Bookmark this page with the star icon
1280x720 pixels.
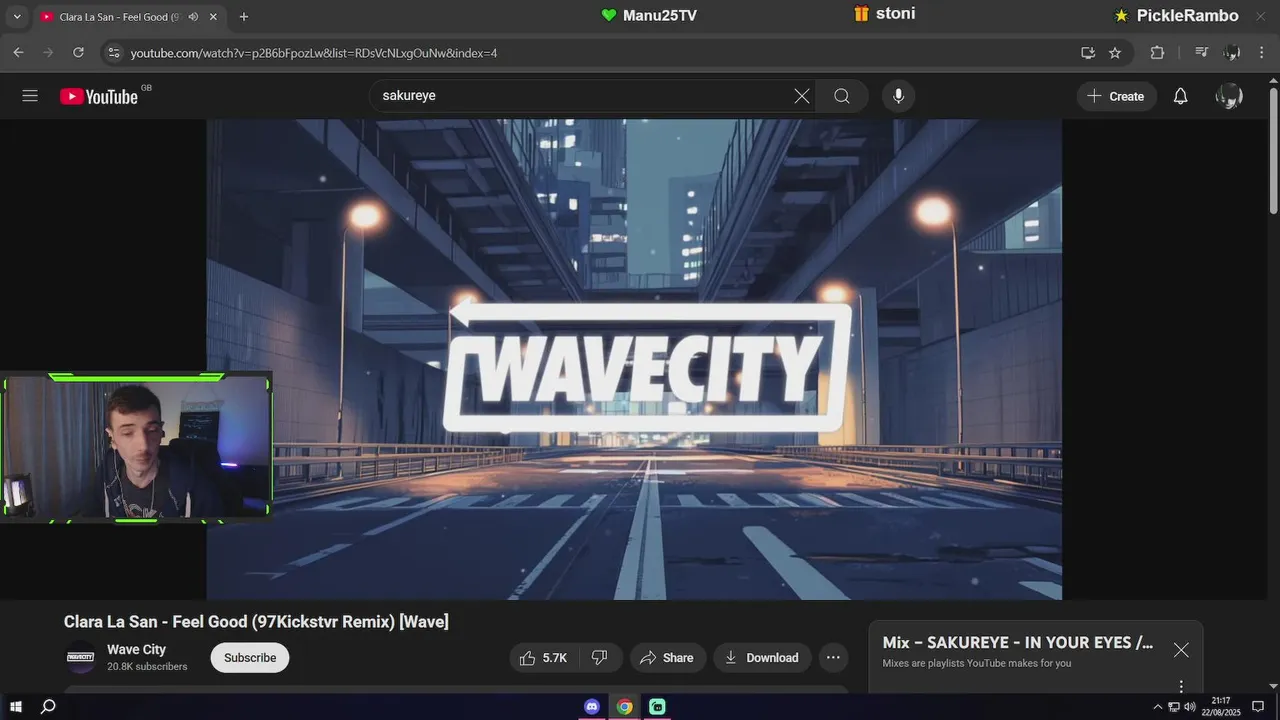pyautogui.click(x=1115, y=53)
